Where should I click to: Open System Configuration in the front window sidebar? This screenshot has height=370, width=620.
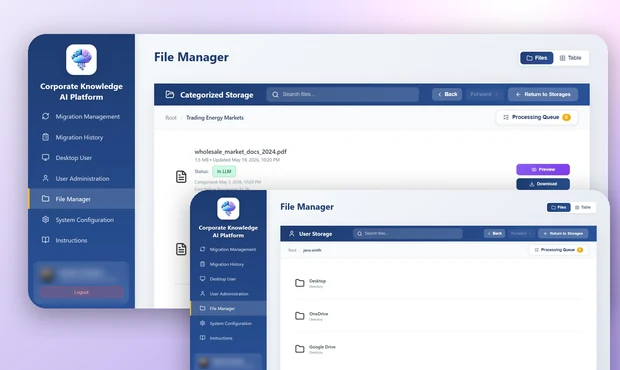pyautogui.click(x=228, y=323)
